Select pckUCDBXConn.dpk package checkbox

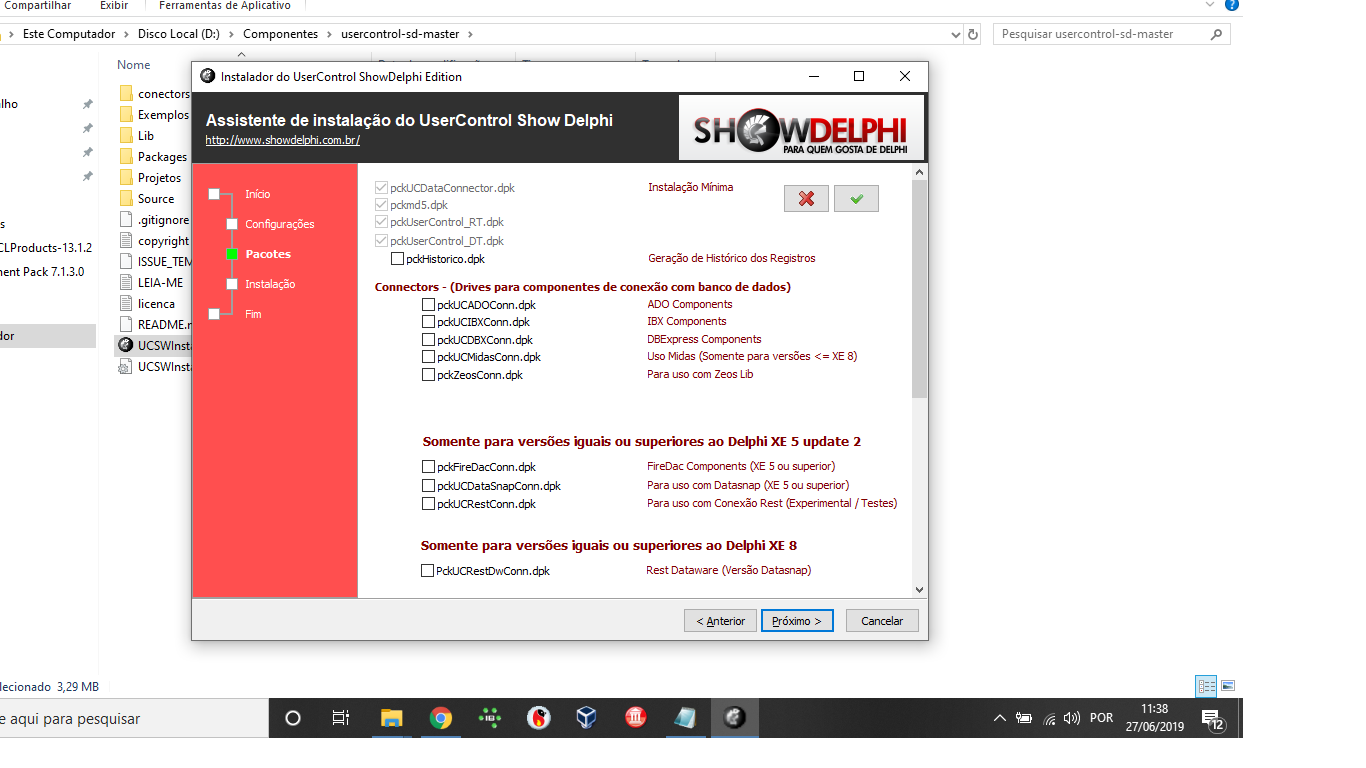428,340
